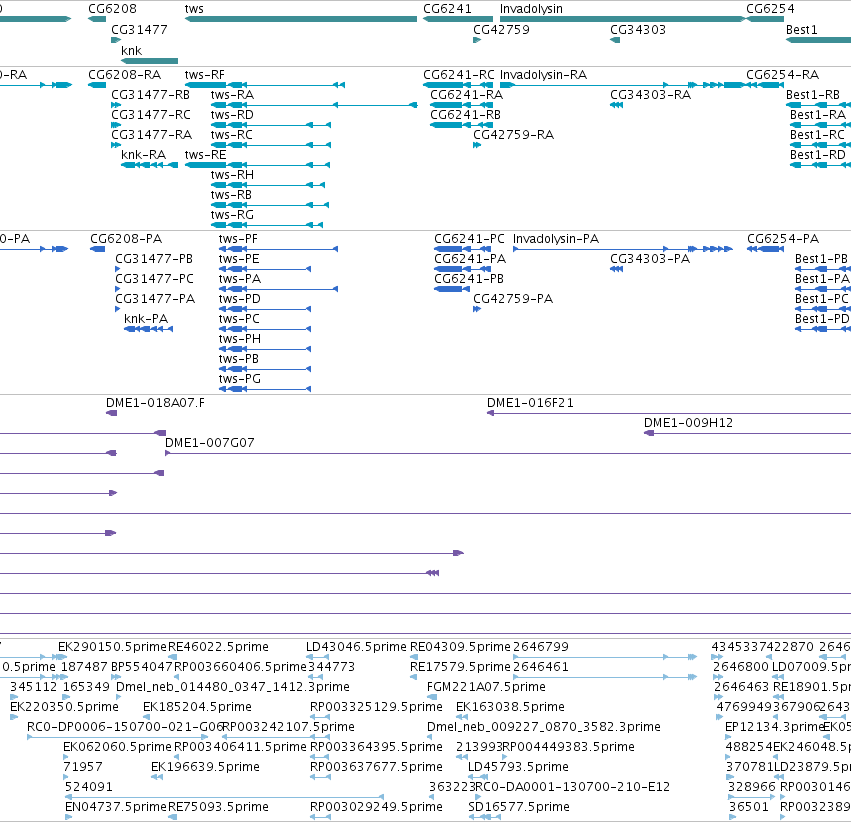The image size is (851, 822).
Task: Click EST SD16577.5prime
Action: pyautogui.click(x=519, y=807)
